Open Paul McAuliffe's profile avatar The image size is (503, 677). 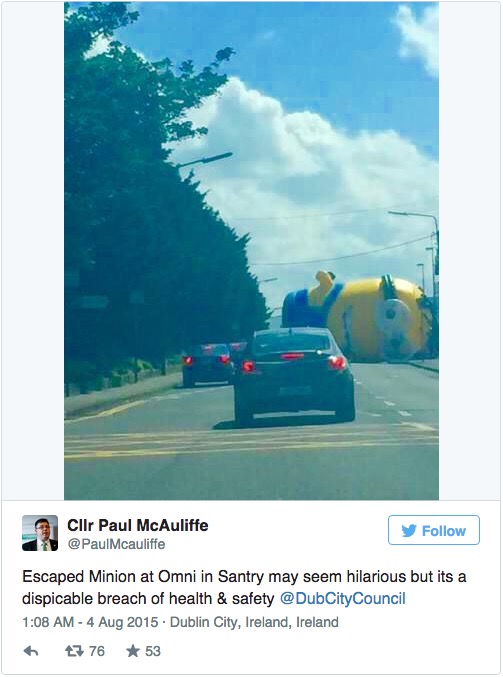click(40, 533)
